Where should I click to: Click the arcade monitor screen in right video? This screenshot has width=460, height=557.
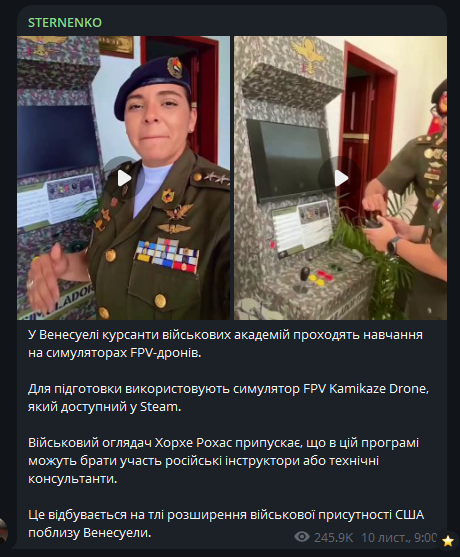(x=289, y=160)
